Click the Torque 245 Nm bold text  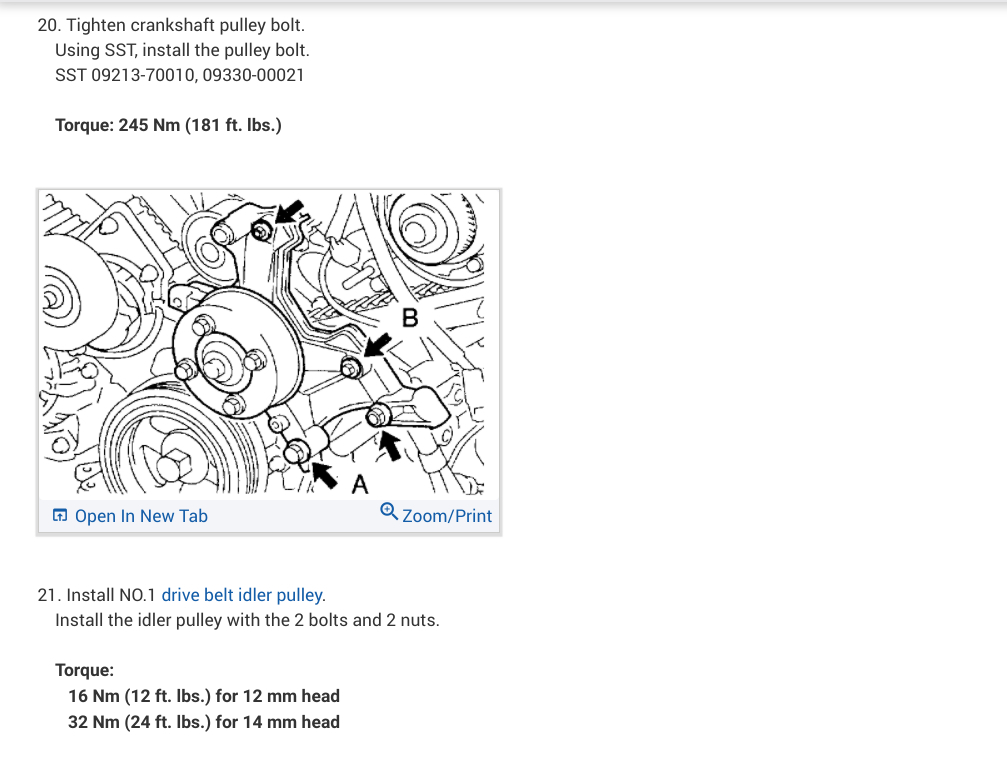click(168, 125)
